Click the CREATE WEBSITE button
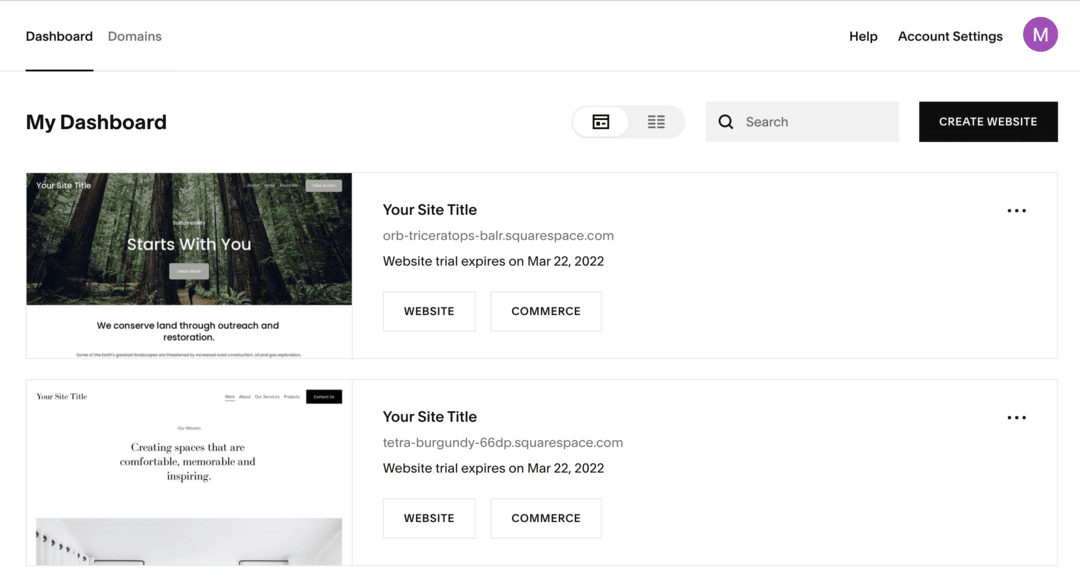Screen dimensions: 1080x577 pos(988,121)
